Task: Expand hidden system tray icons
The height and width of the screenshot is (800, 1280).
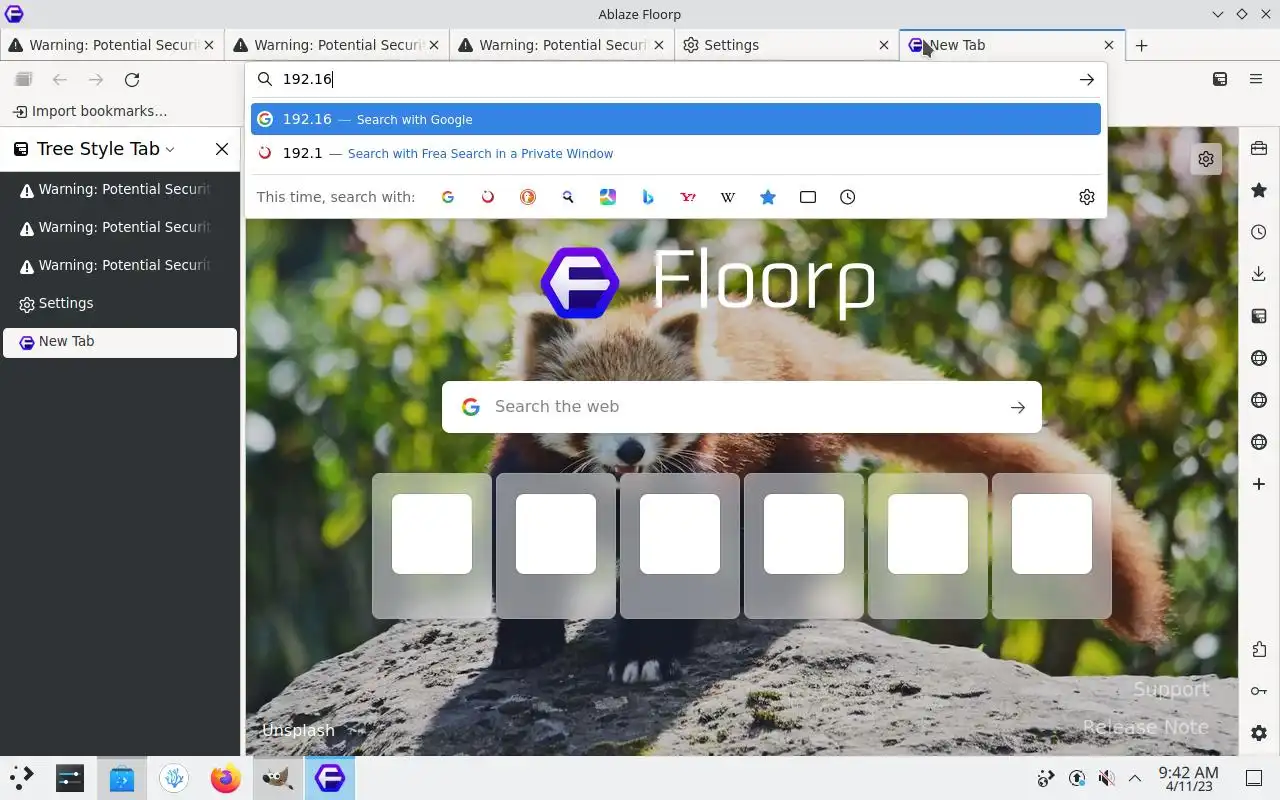Action: pos(1135,778)
